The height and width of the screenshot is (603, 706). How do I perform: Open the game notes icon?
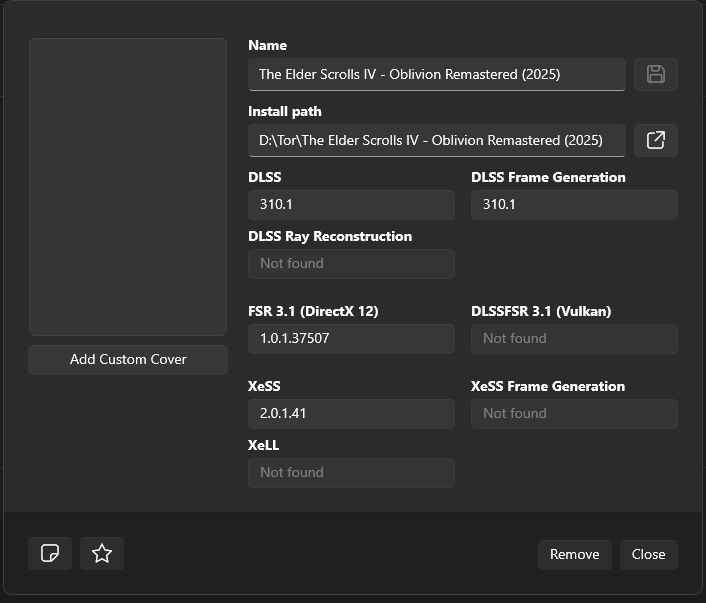(50, 553)
